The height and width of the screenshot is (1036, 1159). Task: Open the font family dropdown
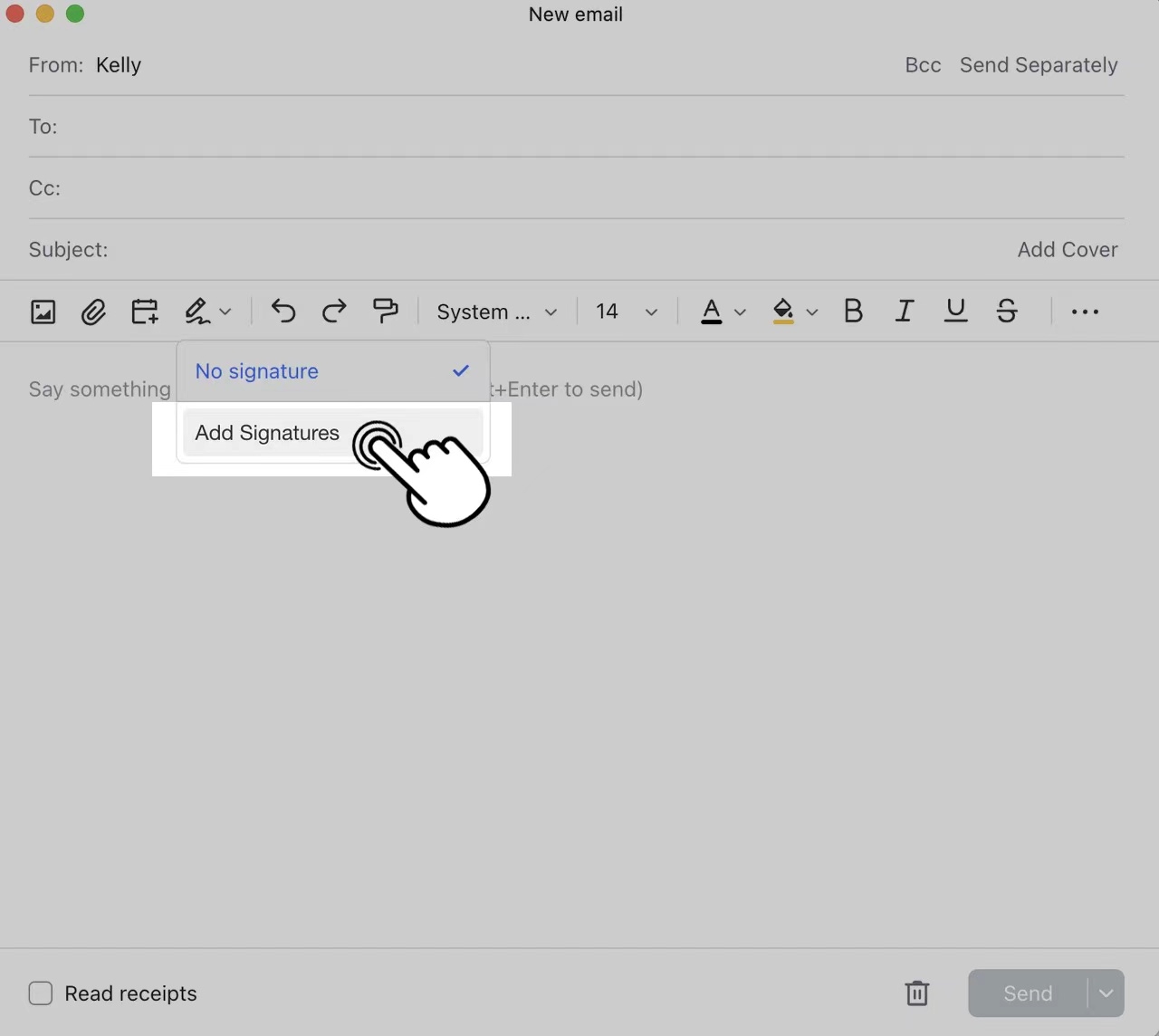tap(494, 312)
